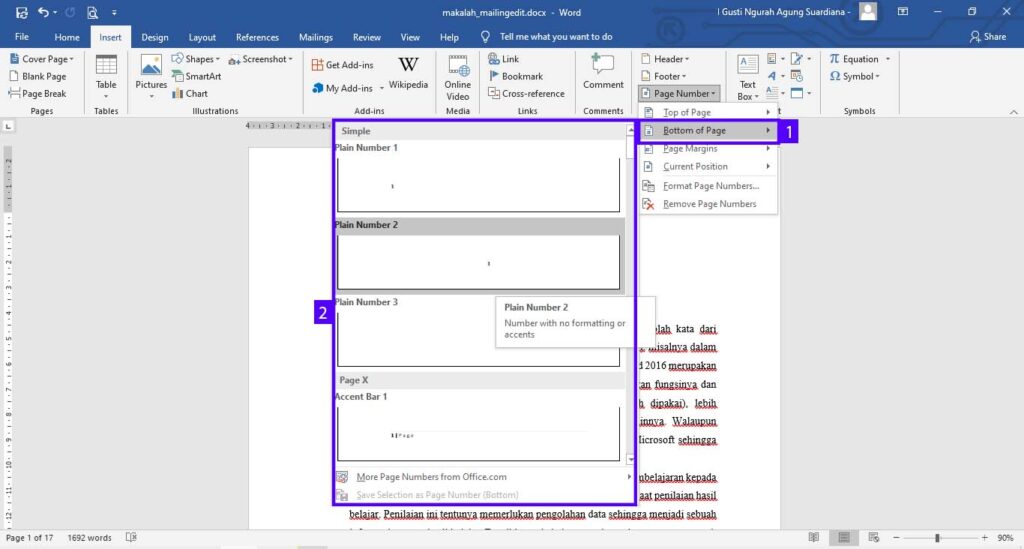The height and width of the screenshot is (549, 1024).
Task: Click the proofing status icon in status bar
Action: click(x=131, y=537)
